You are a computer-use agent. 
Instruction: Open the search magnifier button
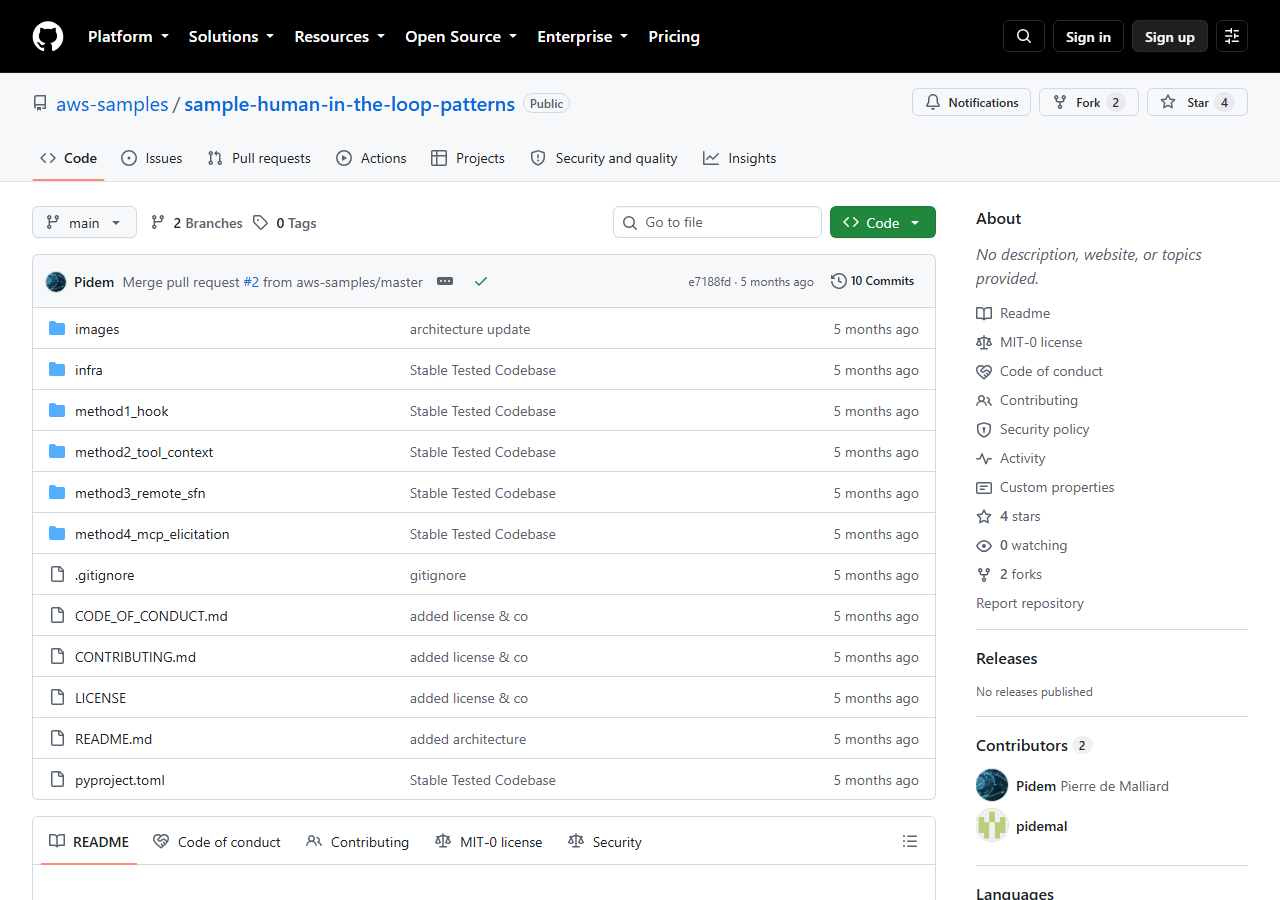click(1024, 36)
